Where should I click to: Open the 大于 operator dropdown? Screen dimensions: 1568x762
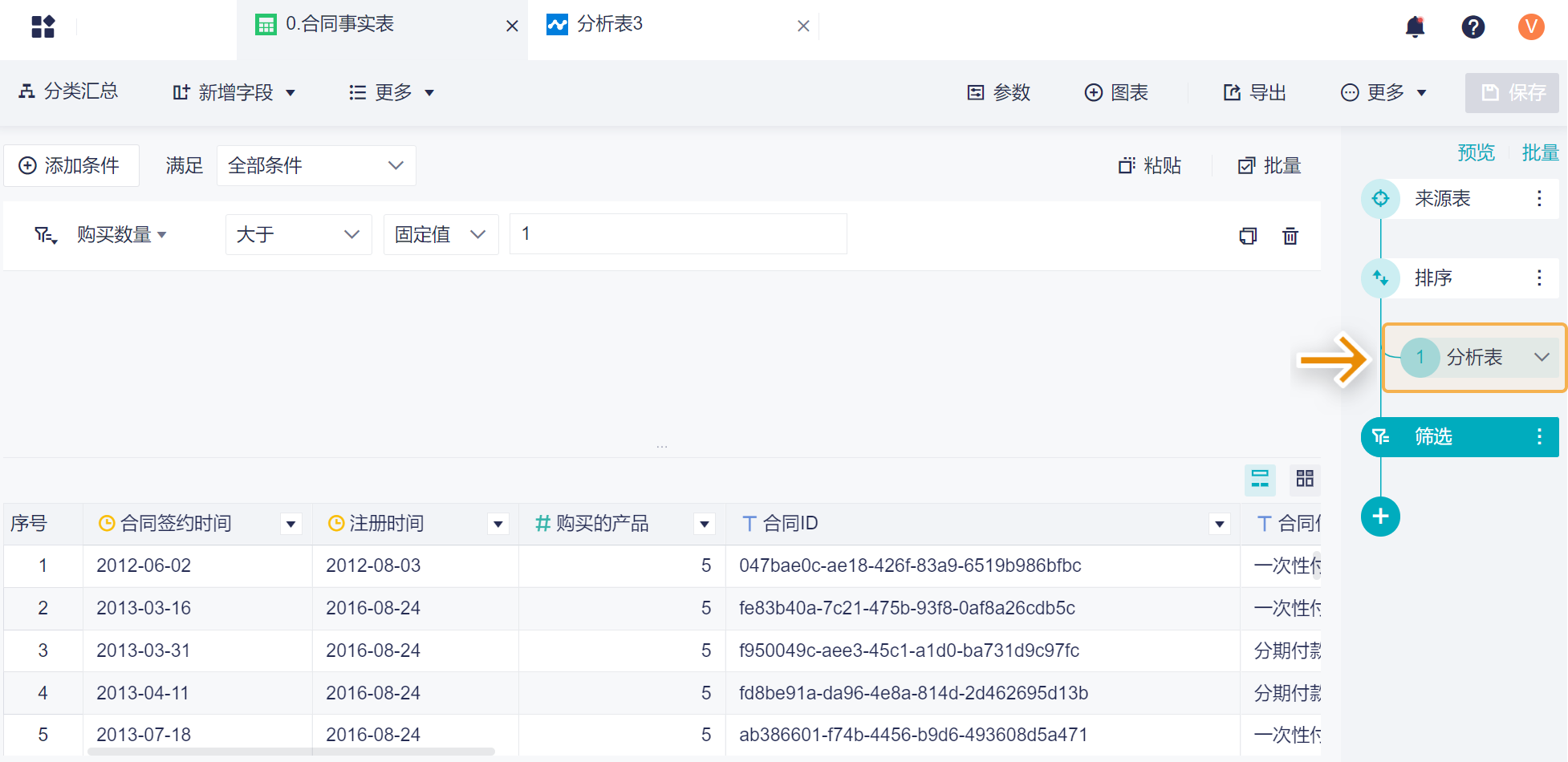pos(299,234)
